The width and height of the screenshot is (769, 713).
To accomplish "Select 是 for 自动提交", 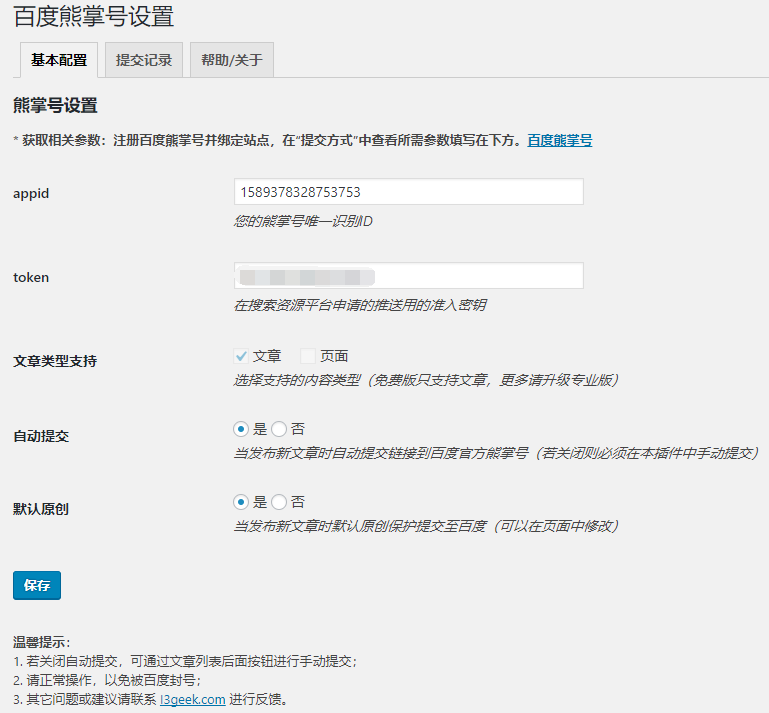I will click(x=241, y=430).
